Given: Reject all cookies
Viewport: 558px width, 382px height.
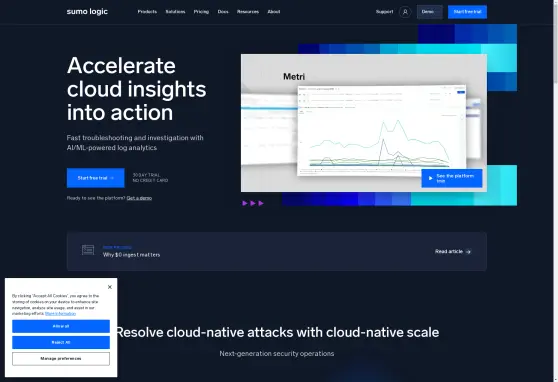Looking at the screenshot, I should (x=61, y=342).
